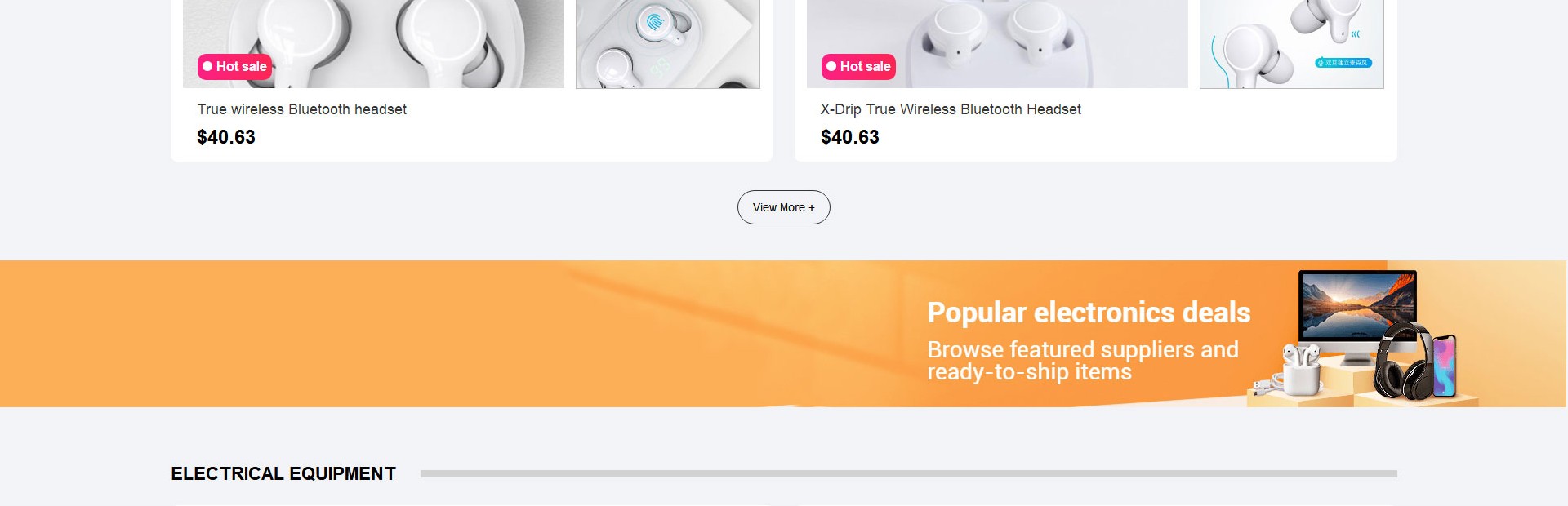Click the $40.63 price under X-Drip headset
Screen dimensions: 1568x506
[850, 137]
